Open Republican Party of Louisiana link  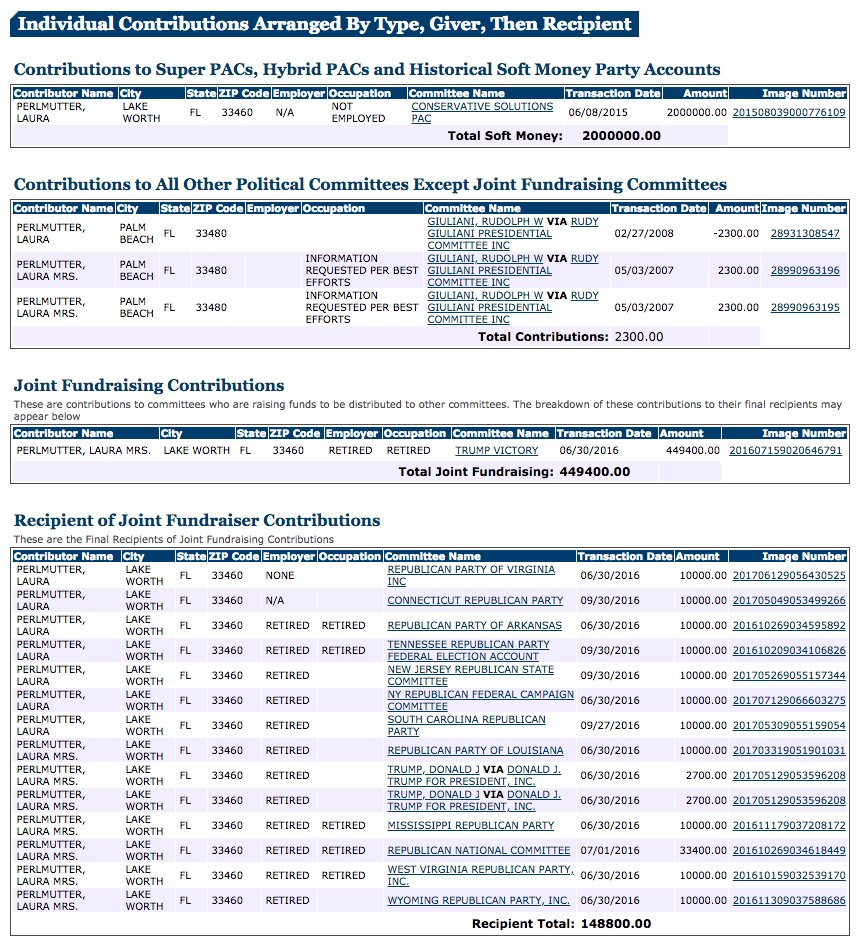coord(475,751)
